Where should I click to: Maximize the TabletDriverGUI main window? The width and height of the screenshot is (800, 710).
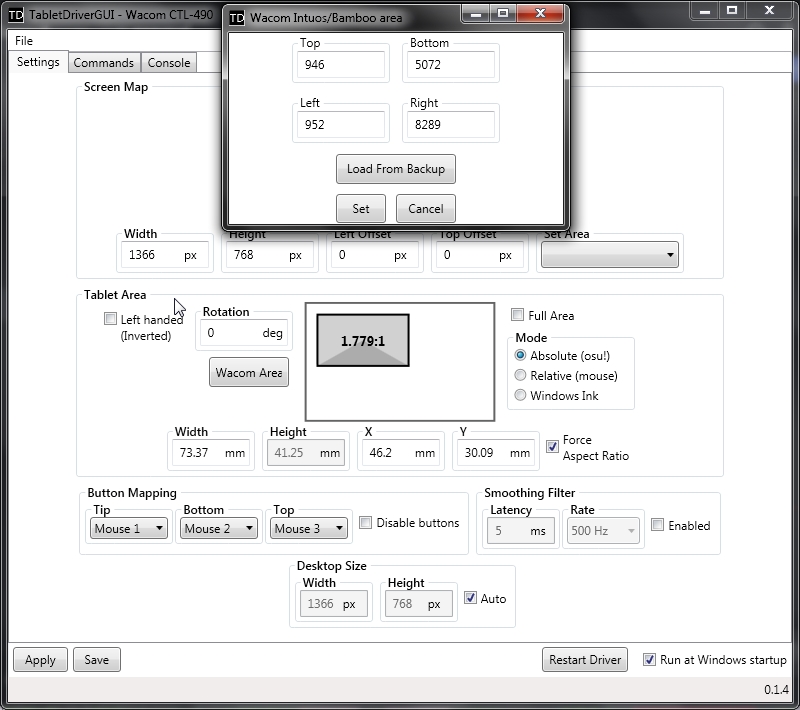coord(732,11)
